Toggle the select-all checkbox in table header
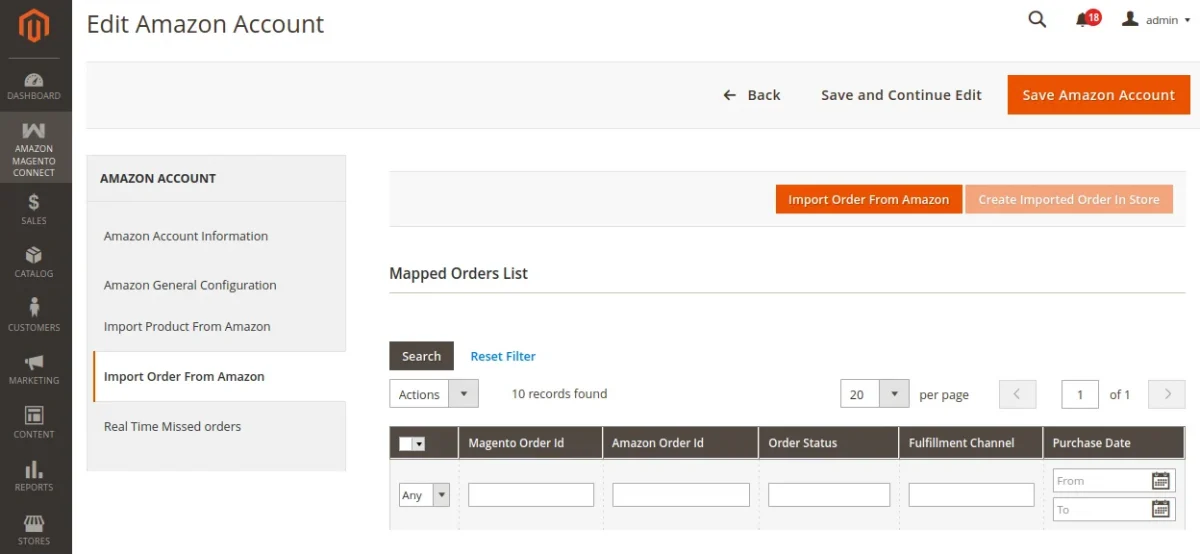Image resolution: width=1200 pixels, height=554 pixels. click(x=405, y=444)
